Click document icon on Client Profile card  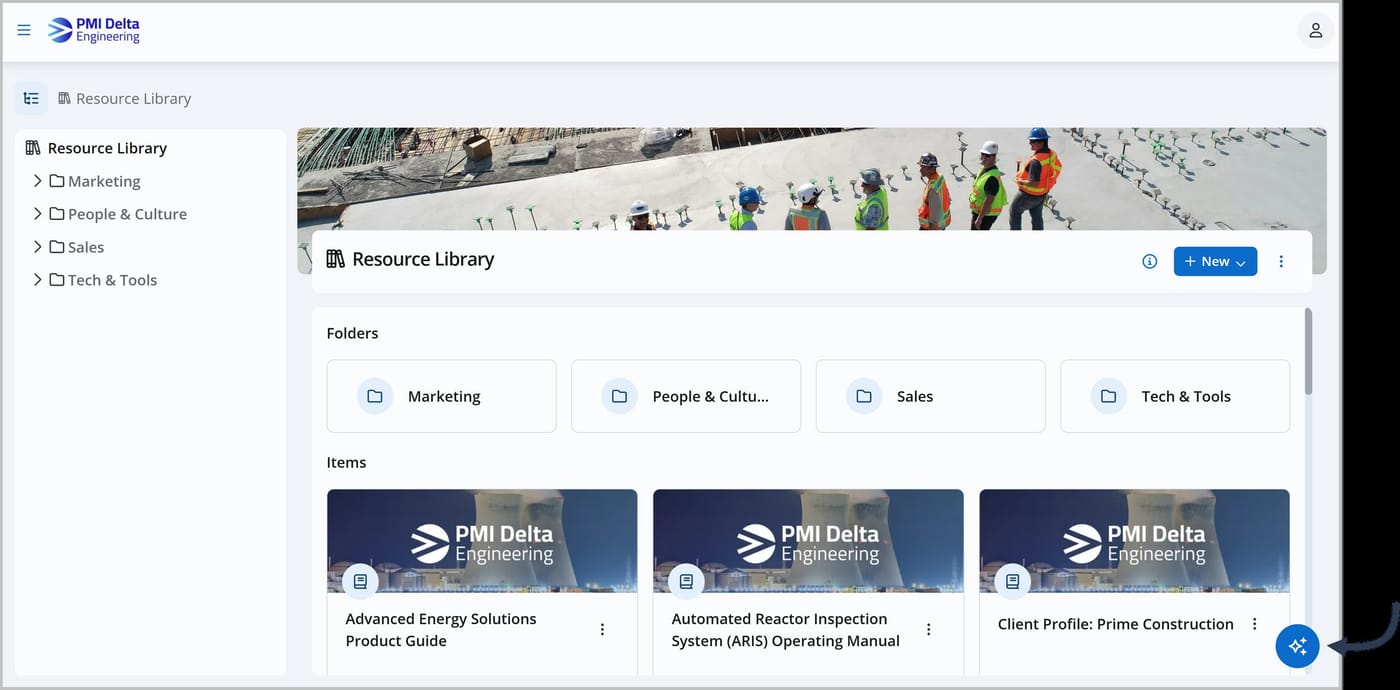point(1012,581)
